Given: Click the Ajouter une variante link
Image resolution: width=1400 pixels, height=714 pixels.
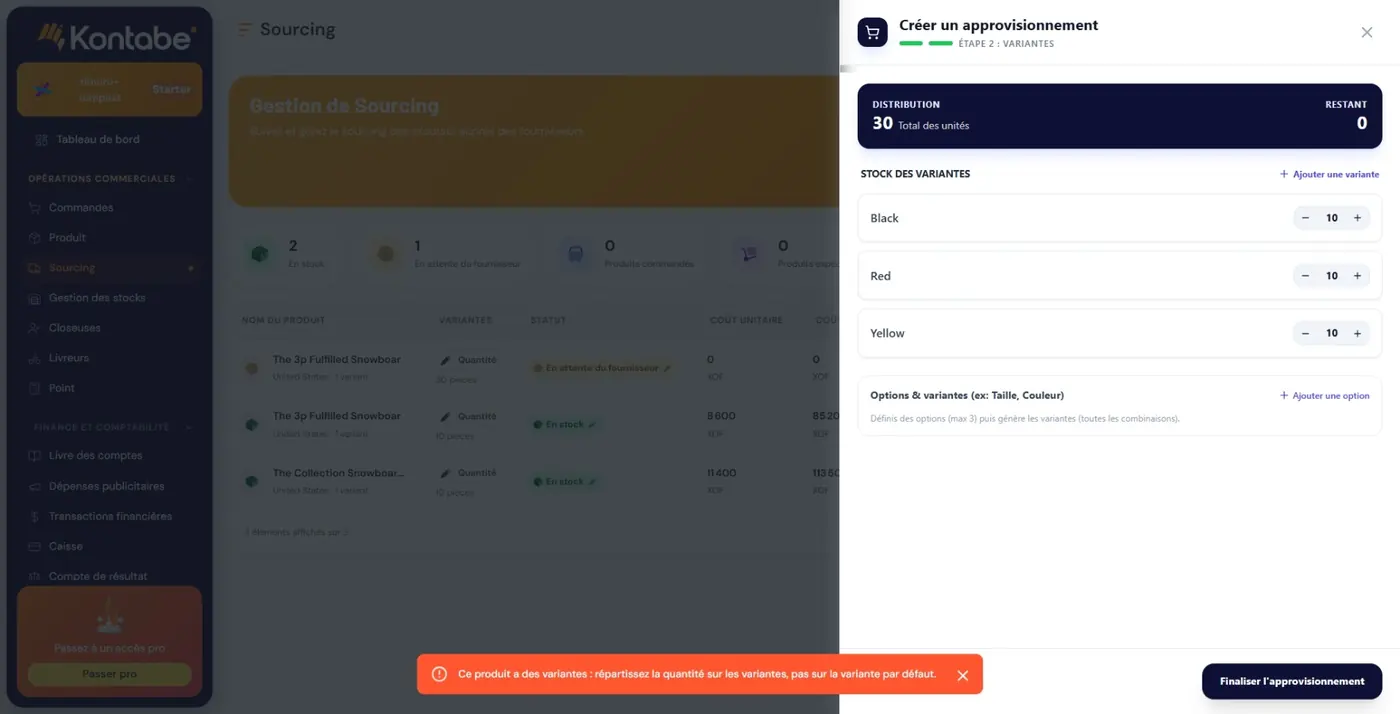Looking at the screenshot, I should 1329,174.
